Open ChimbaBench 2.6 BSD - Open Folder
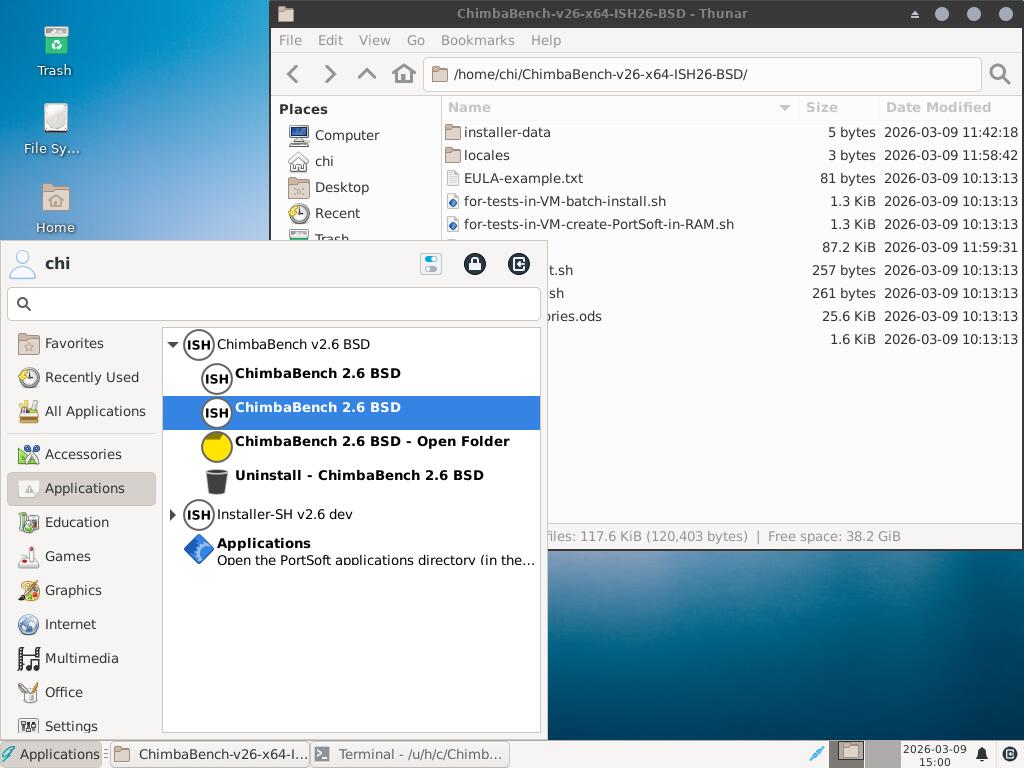The height and width of the screenshot is (768, 1024). (351, 447)
